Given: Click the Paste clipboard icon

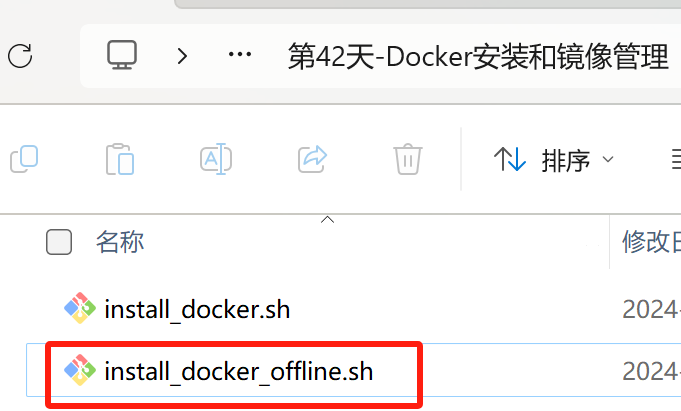Looking at the screenshot, I should [120, 159].
